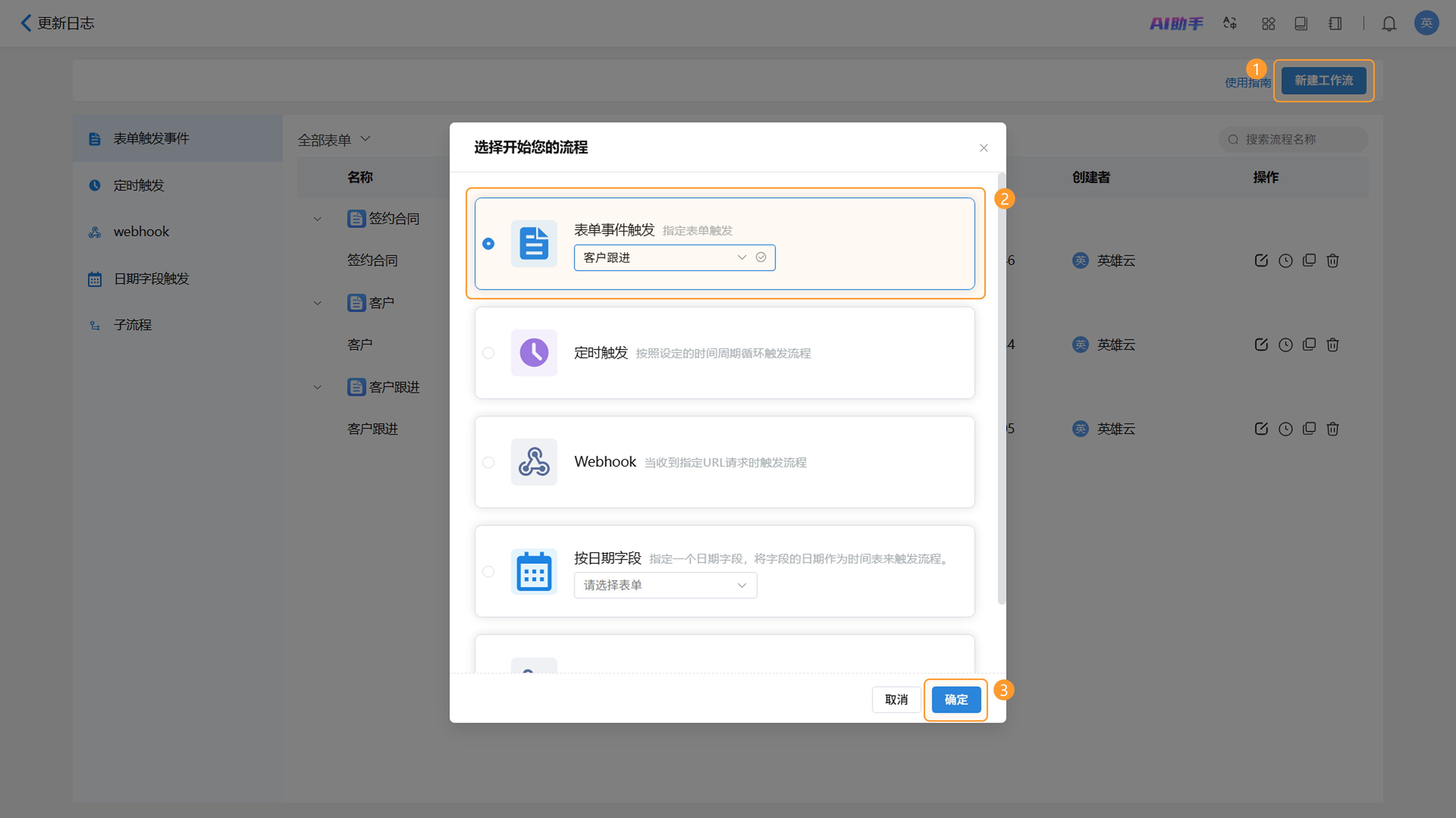The image size is (1456, 818).
Task: Open the book manual icon in header
Action: [1301, 23]
